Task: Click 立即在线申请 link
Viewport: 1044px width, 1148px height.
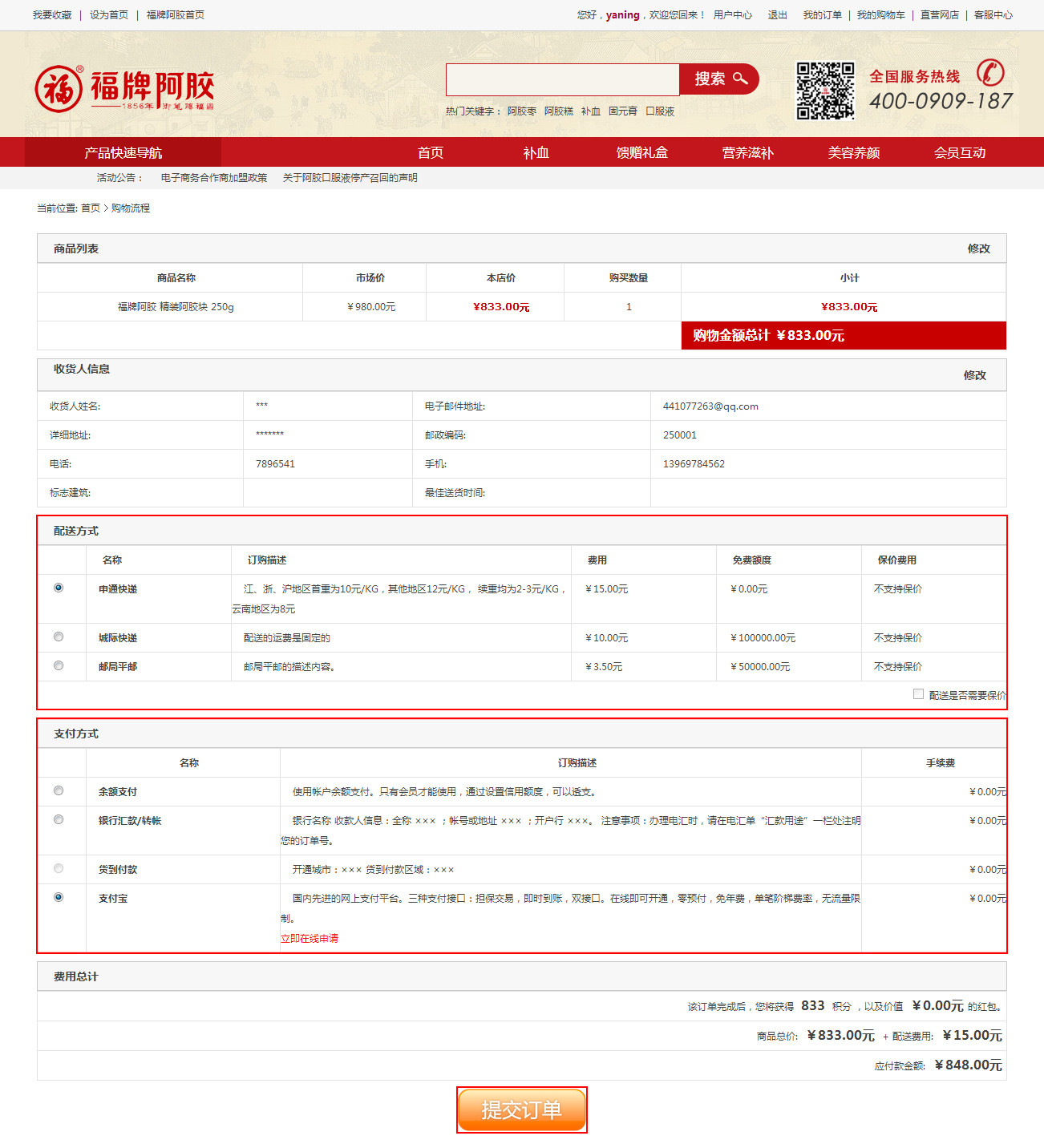Action: click(x=310, y=938)
